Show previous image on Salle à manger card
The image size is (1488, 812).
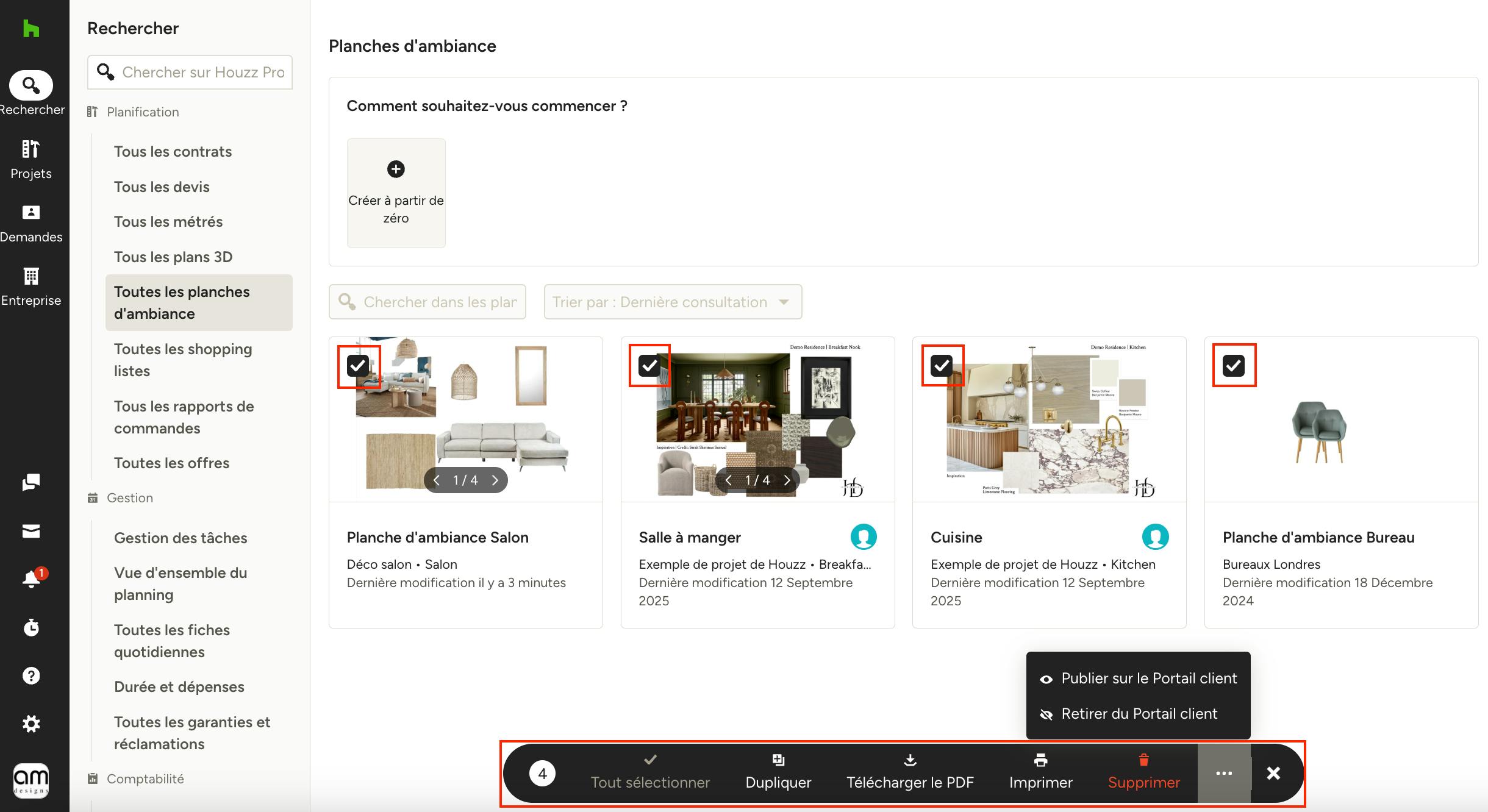tap(729, 480)
